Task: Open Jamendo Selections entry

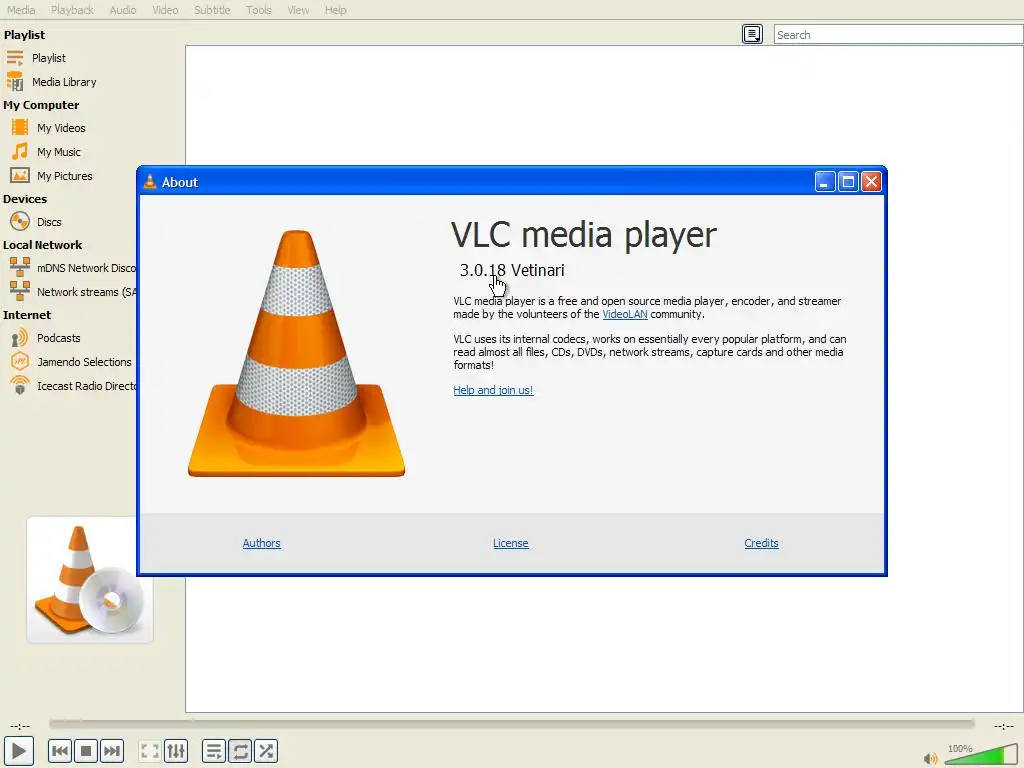Action: pos(84,362)
